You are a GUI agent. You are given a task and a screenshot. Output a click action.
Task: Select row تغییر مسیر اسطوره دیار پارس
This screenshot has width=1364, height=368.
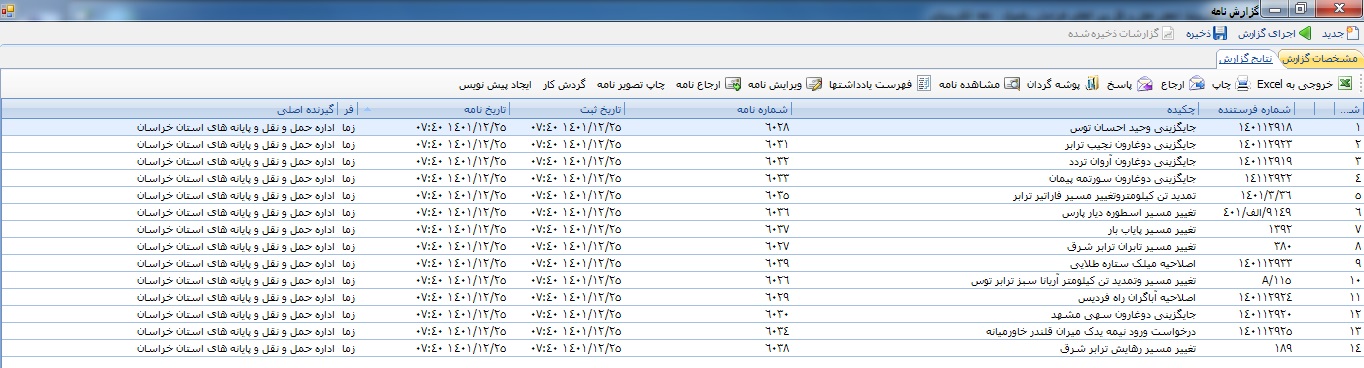point(682,214)
